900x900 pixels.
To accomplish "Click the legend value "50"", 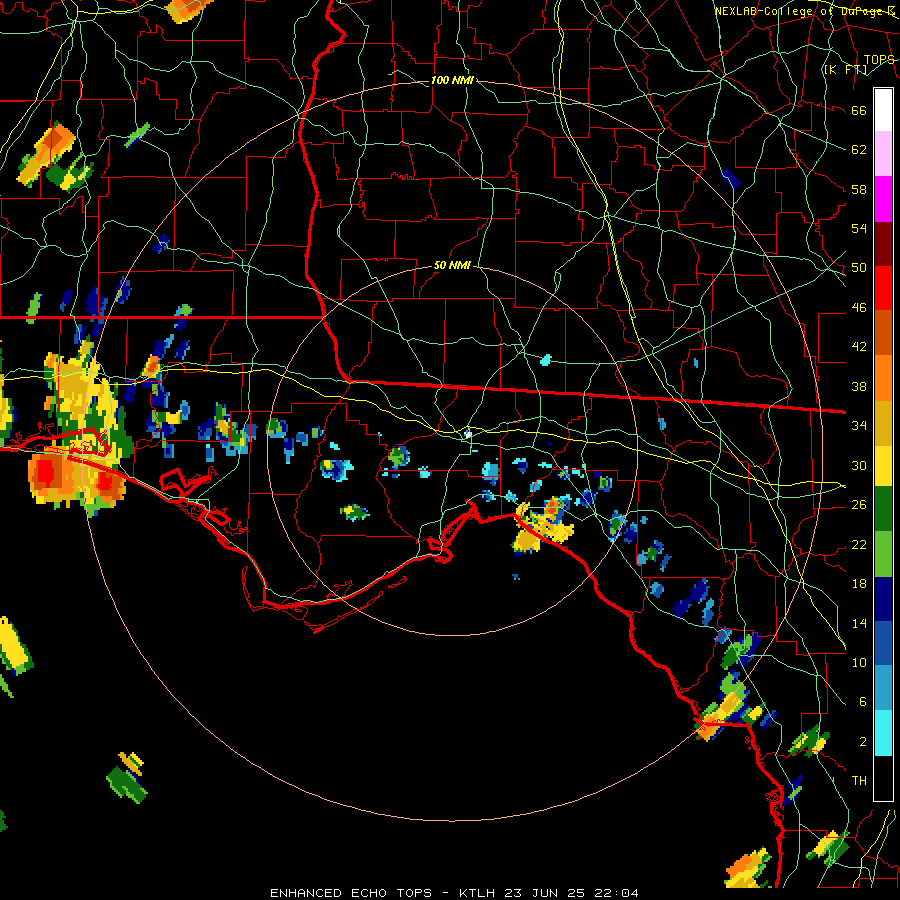I will coord(859,268).
